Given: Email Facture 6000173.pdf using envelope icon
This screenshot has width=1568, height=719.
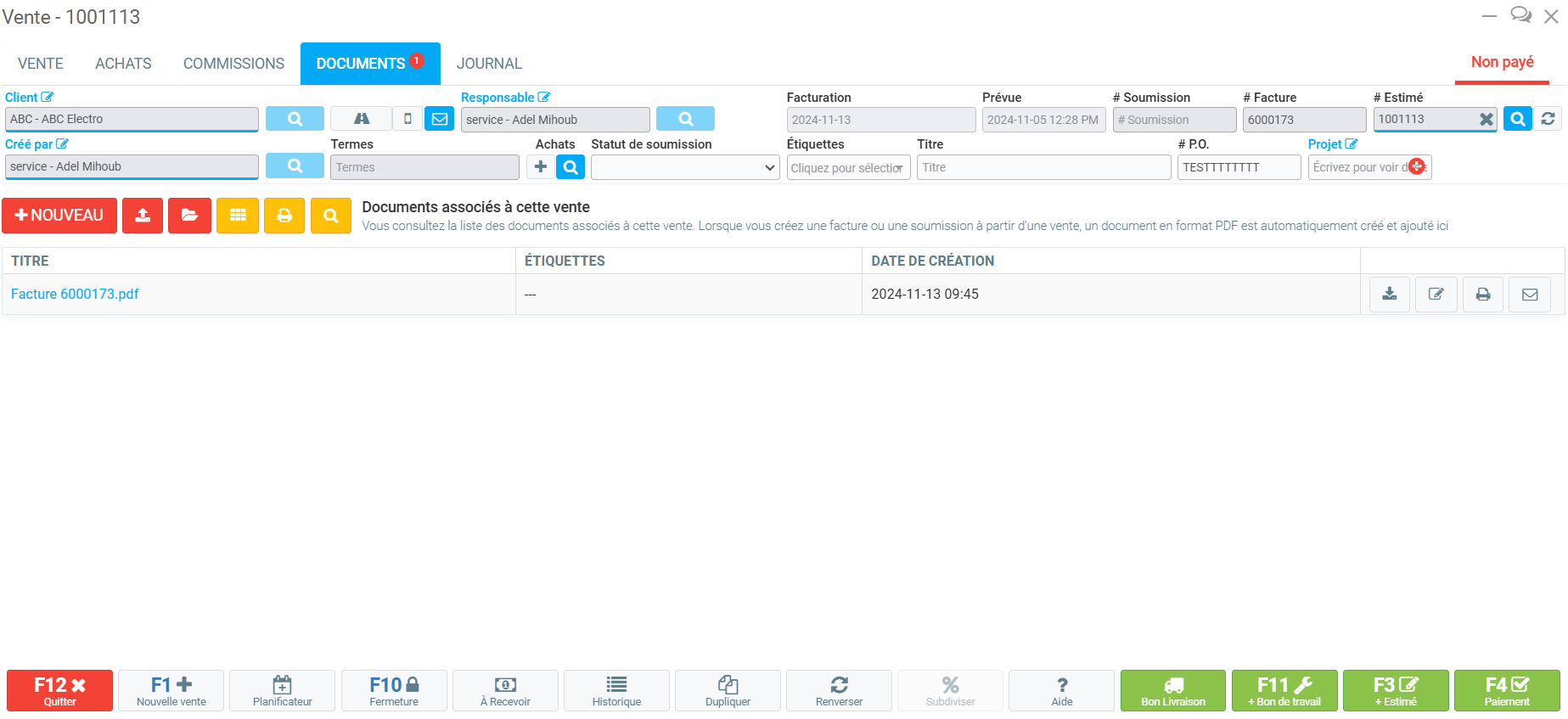Looking at the screenshot, I should 1529,294.
